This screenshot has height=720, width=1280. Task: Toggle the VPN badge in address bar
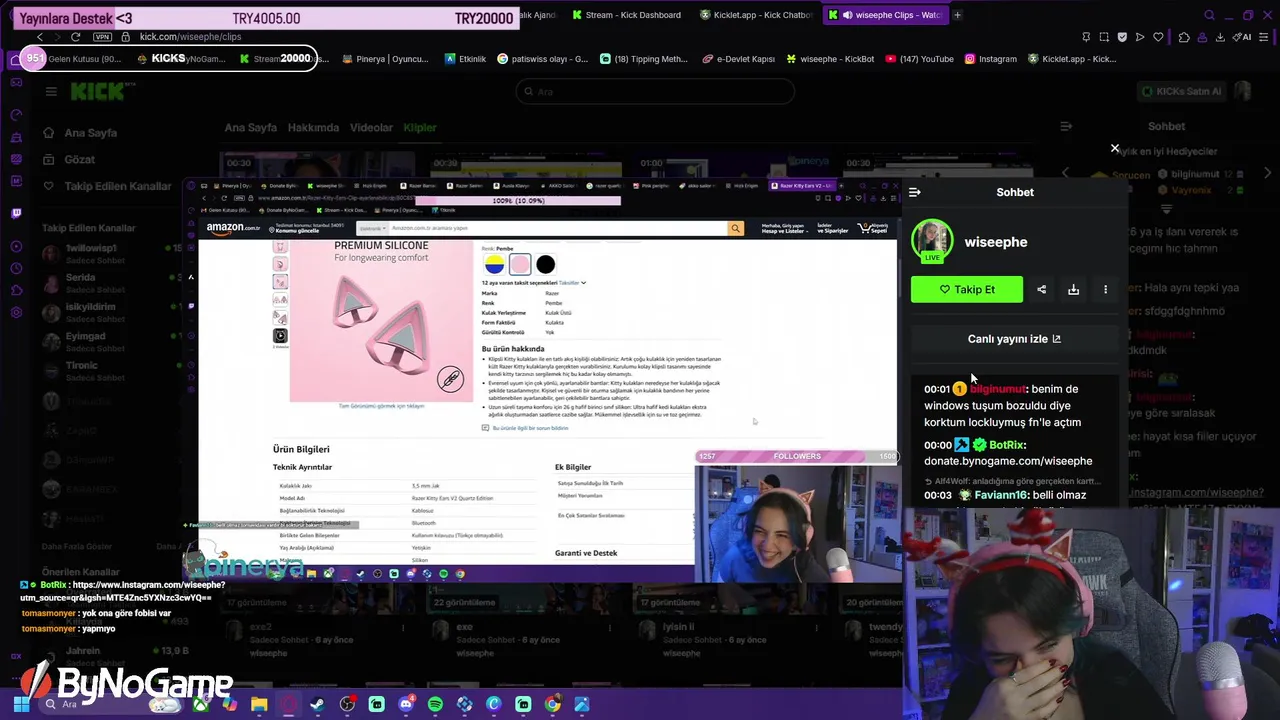(x=101, y=37)
